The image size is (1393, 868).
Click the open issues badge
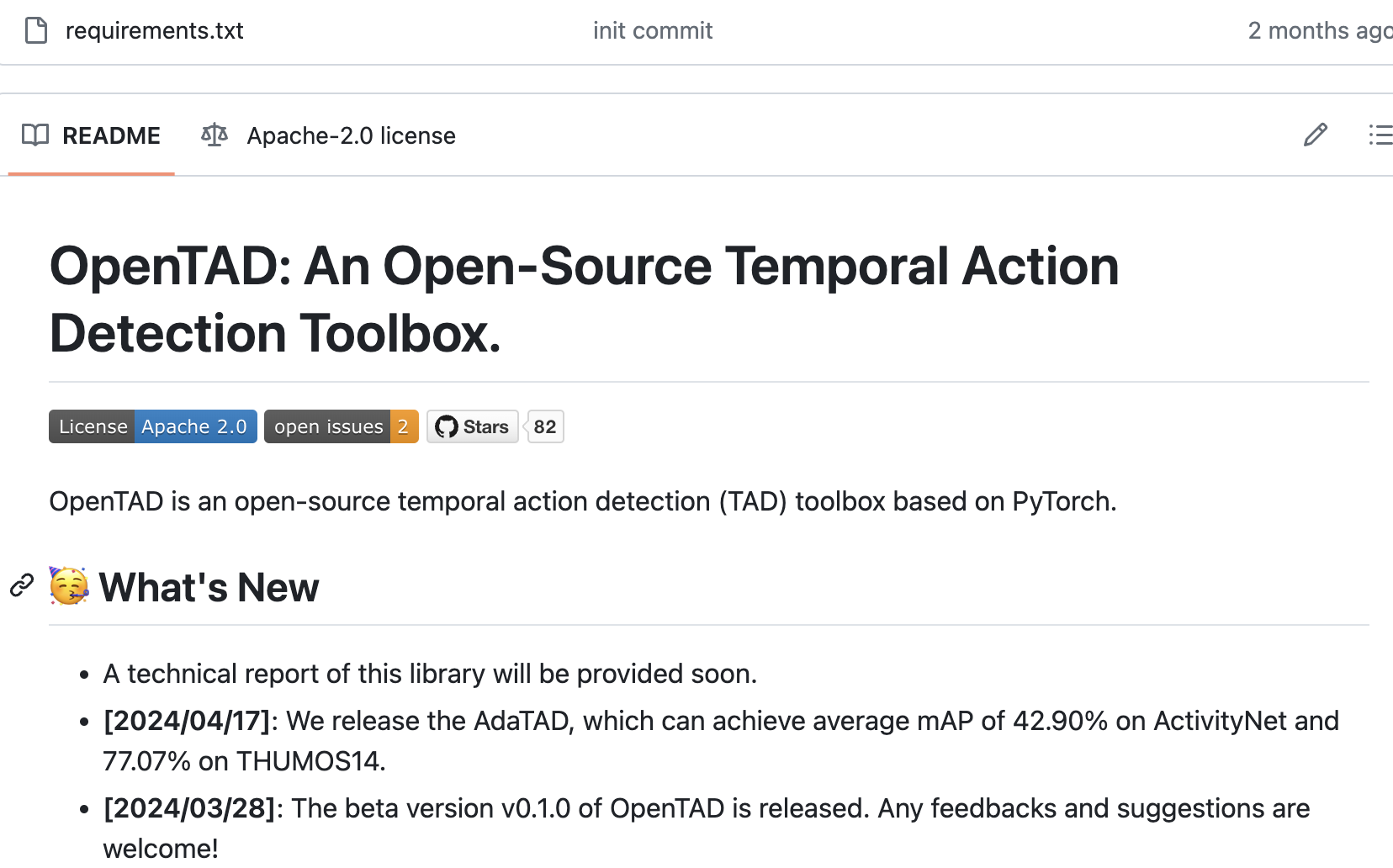point(342,426)
